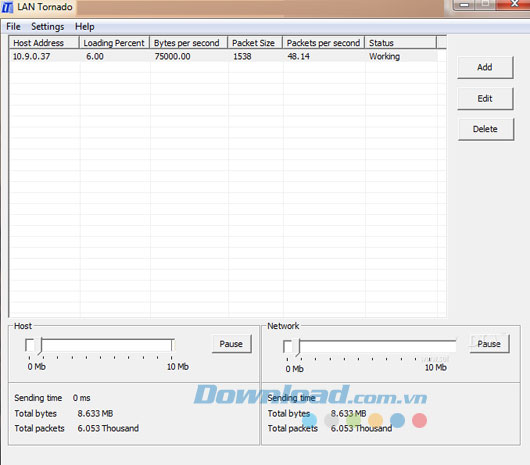Open the Settings menu

tap(47, 26)
